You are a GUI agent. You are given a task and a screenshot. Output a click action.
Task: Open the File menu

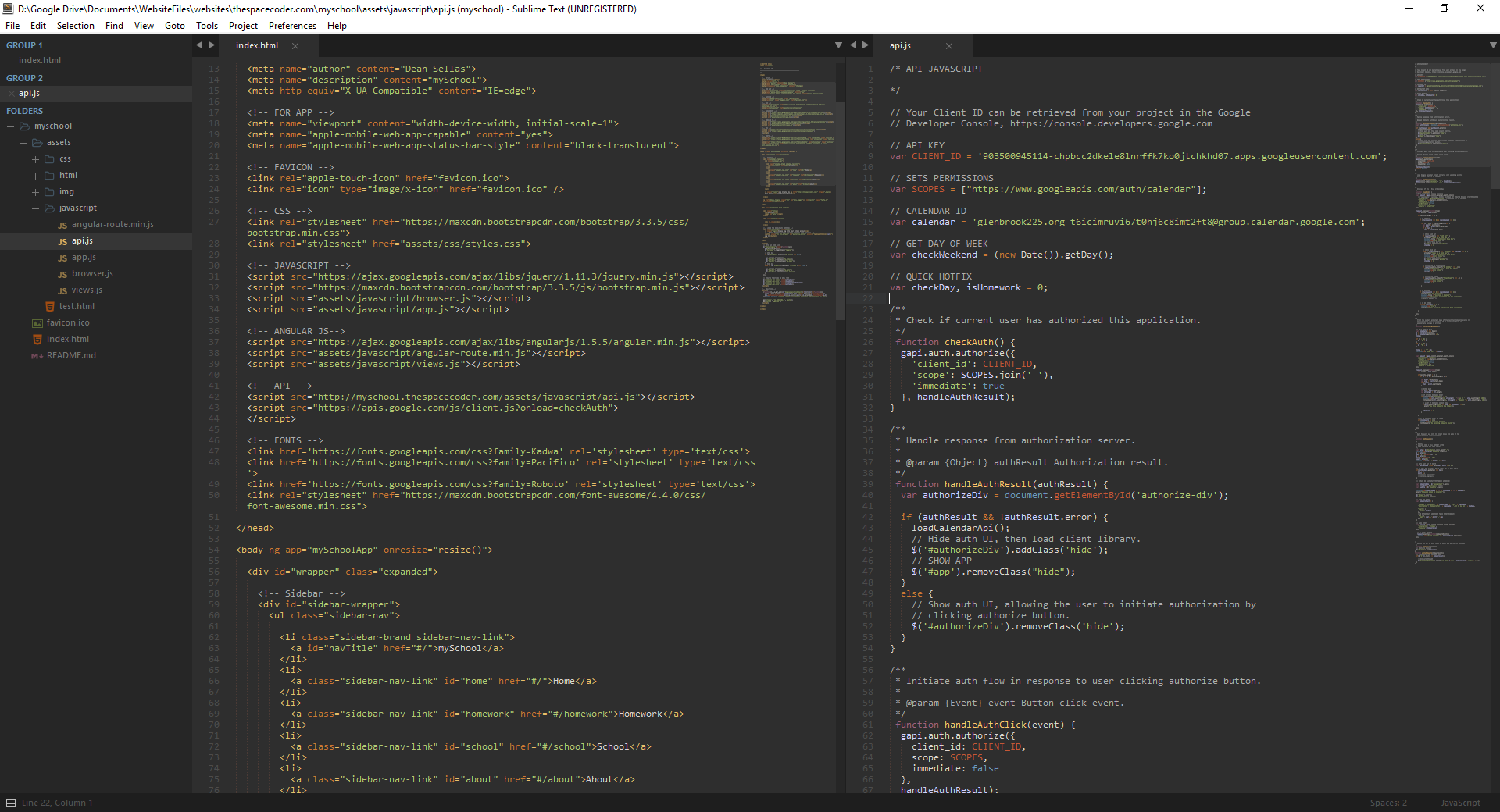point(12,26)
